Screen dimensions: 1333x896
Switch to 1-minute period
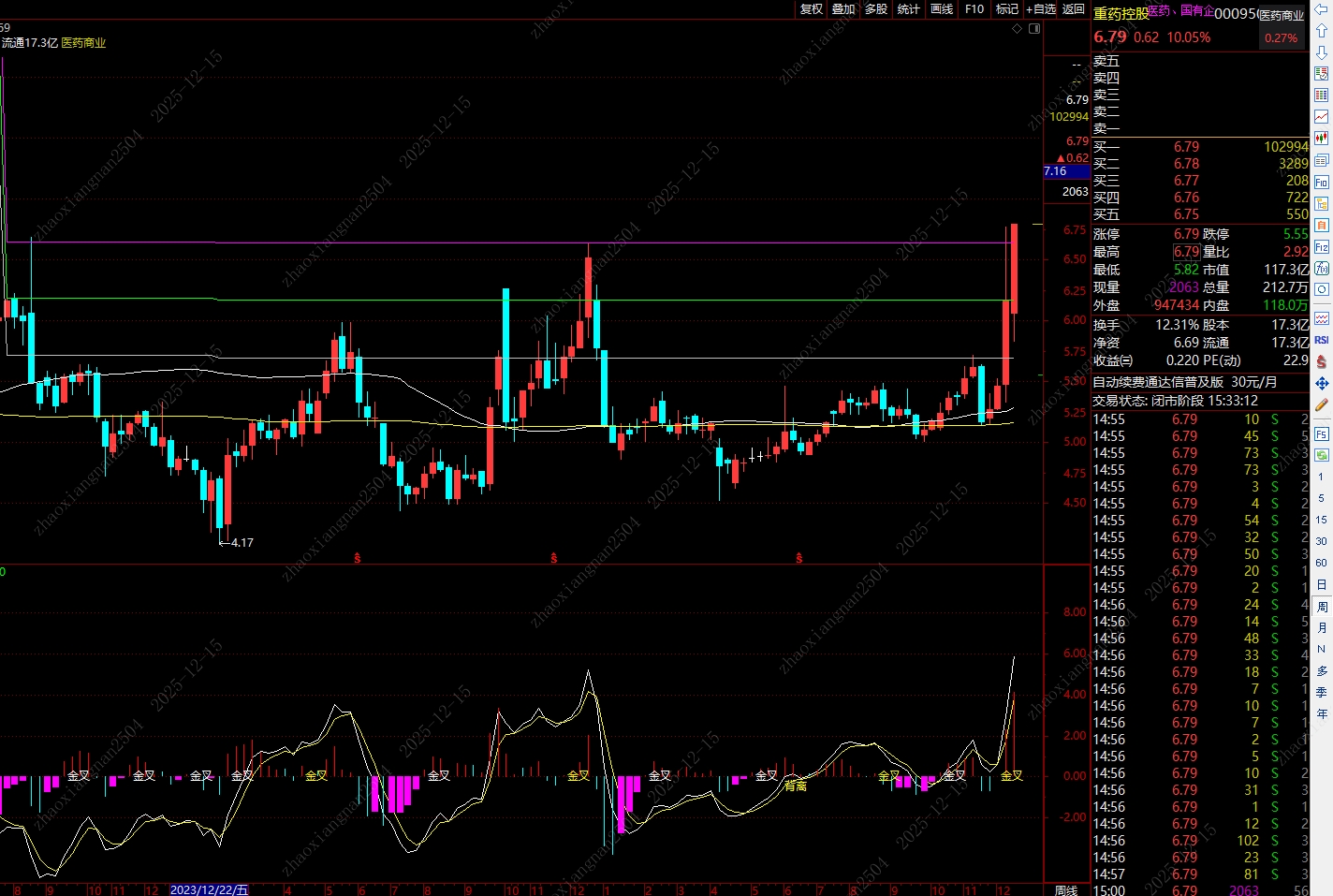(1321, 477)
